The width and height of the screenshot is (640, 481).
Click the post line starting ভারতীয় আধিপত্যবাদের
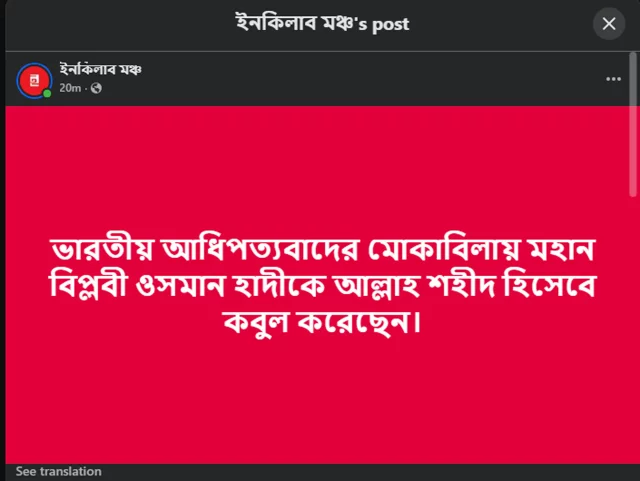coord(322,248)
